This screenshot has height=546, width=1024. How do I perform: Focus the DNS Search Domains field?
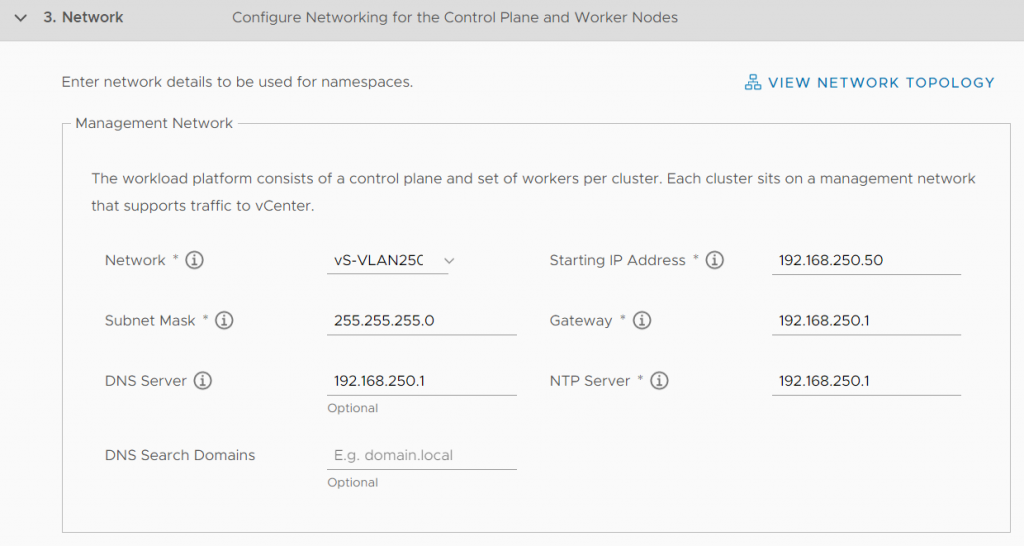coord(421,455)
